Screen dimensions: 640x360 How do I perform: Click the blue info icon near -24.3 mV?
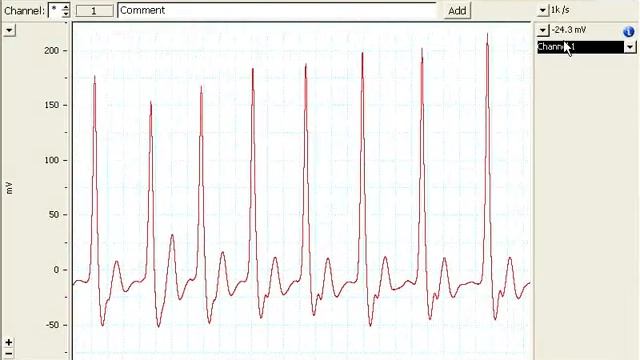pyautogui.click(x=629, y=31)
